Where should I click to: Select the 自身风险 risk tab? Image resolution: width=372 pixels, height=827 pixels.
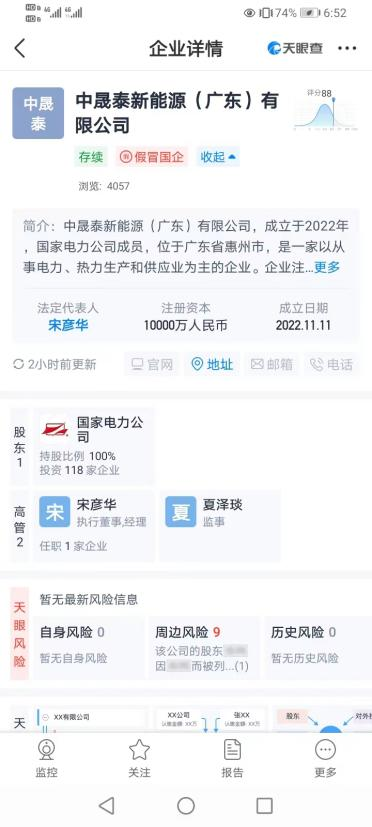click(x=88, y=647)
